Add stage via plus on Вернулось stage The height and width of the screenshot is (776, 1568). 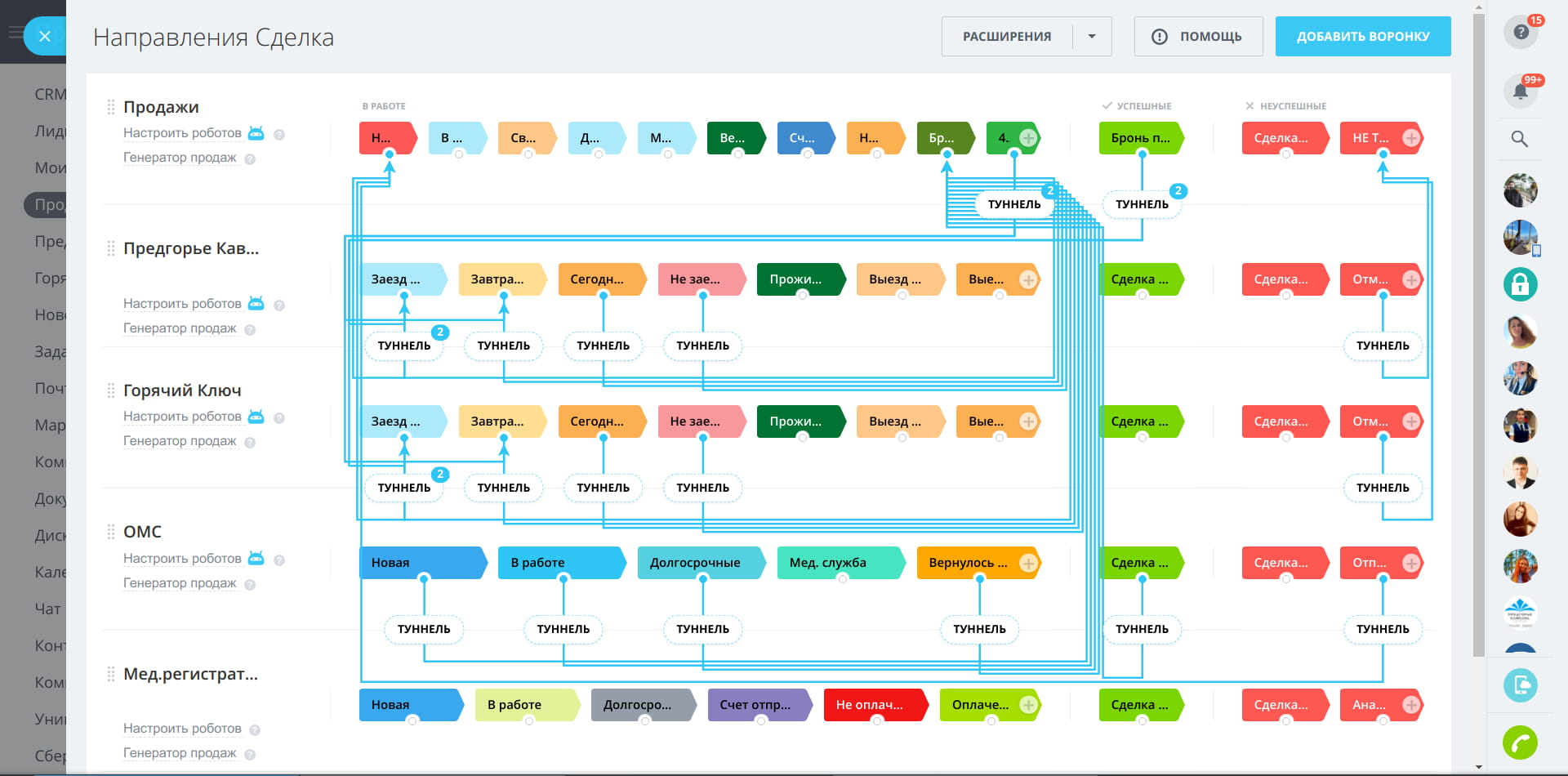pyautogui.click(x=1028, y=563)
